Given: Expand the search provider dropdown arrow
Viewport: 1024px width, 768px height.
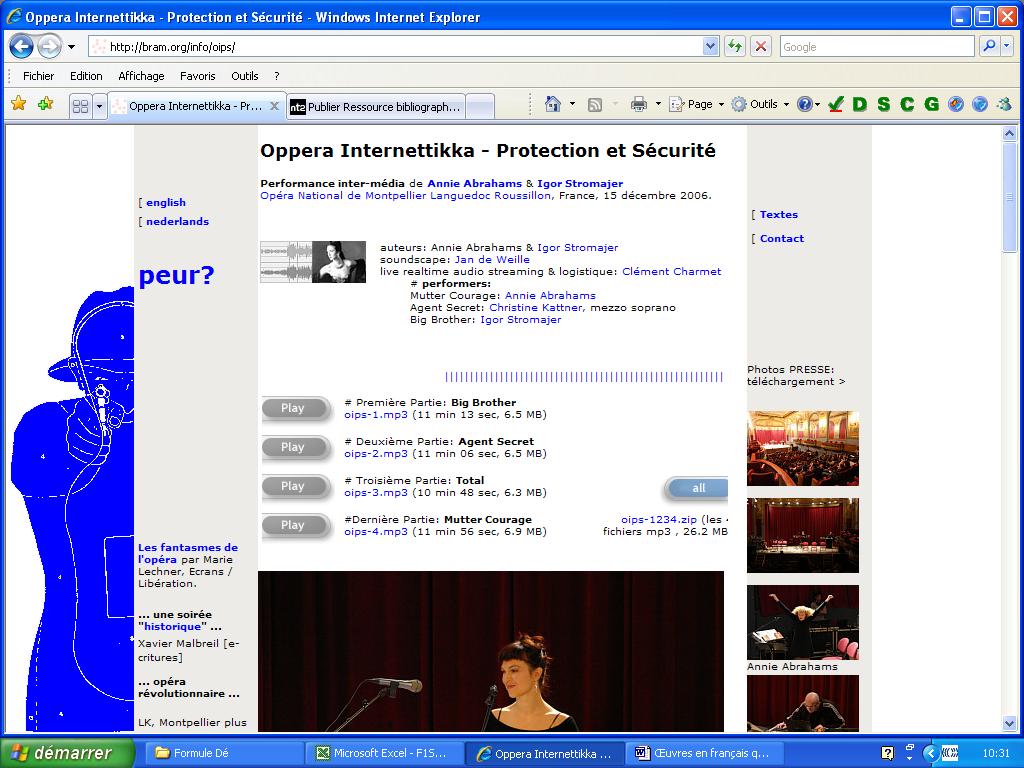Looking at the screenshot, I should pos(1006,46).
